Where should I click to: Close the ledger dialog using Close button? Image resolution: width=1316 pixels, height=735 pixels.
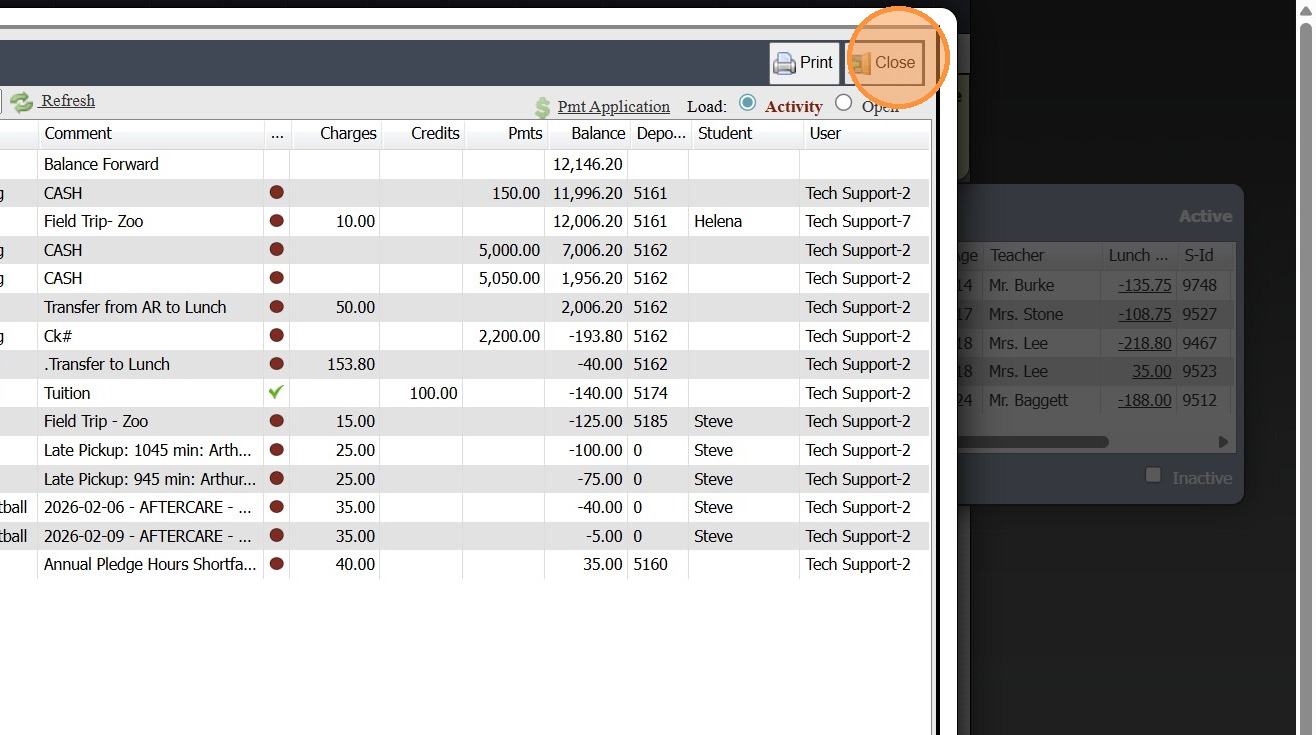pos(885,63)
